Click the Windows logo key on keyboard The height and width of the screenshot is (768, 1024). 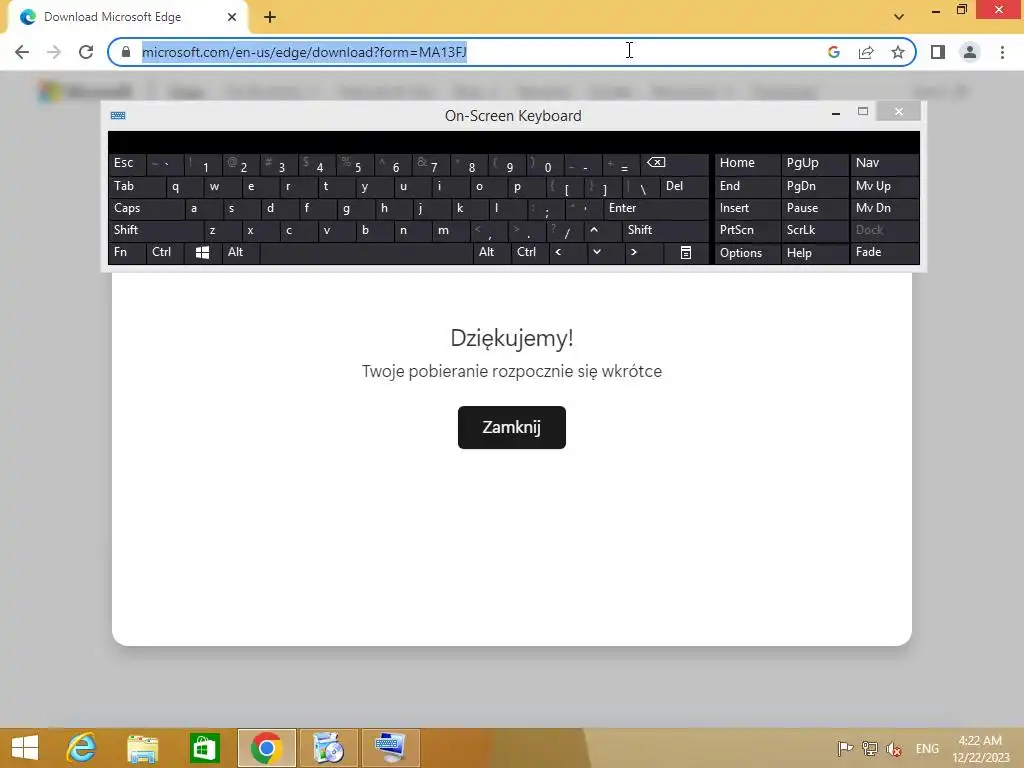click(x=202, y=252)
